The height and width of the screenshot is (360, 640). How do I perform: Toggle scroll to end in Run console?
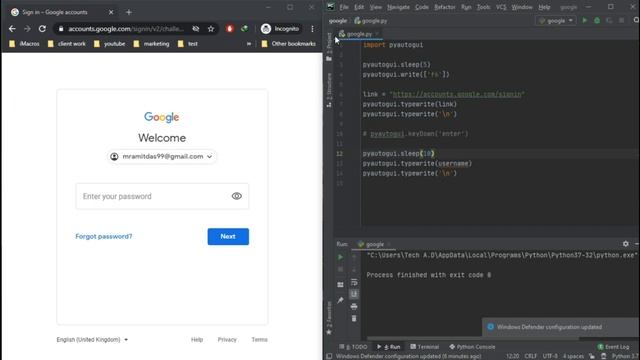pos(354,294)
